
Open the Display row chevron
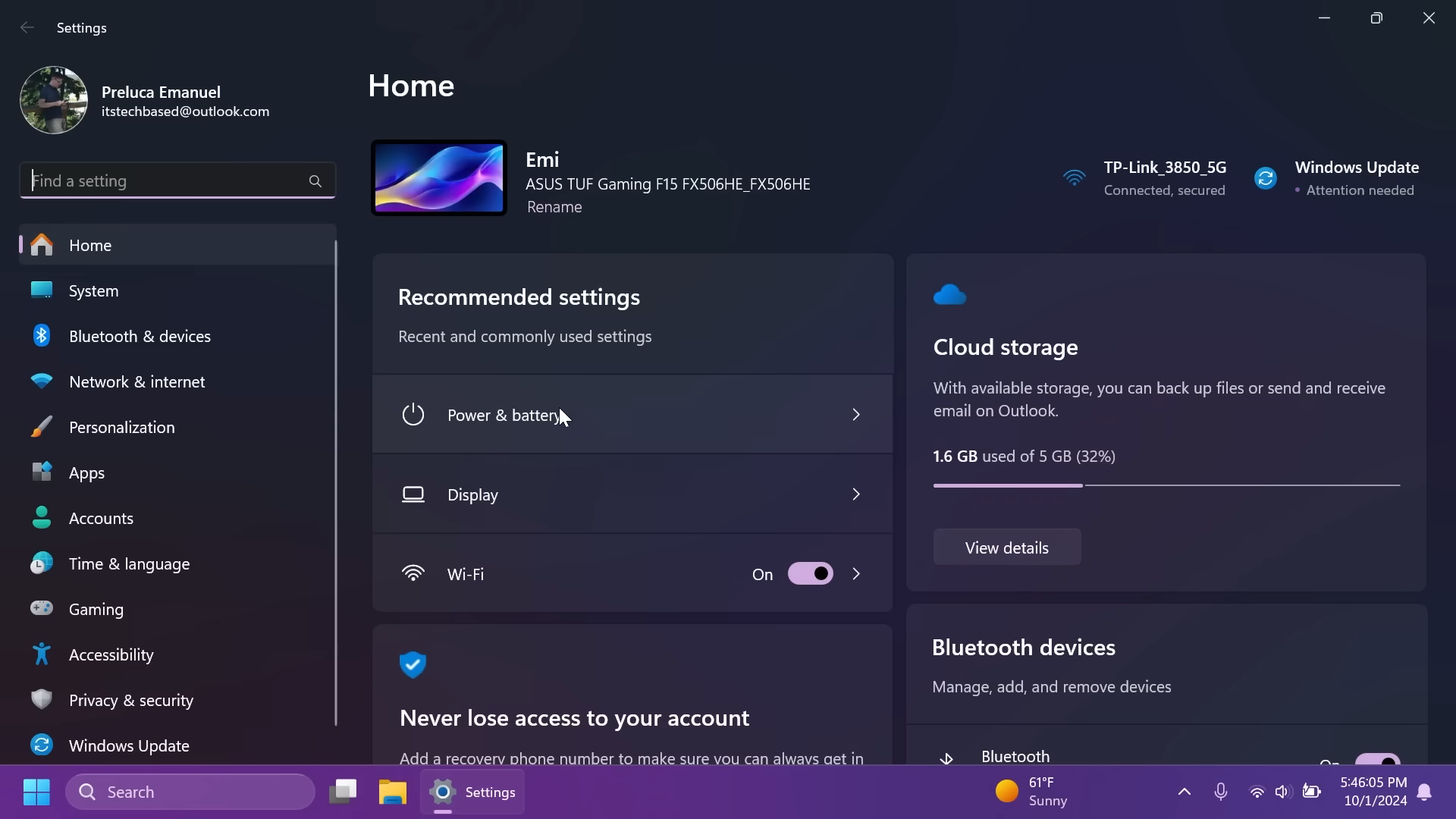(x=856, y=494)
